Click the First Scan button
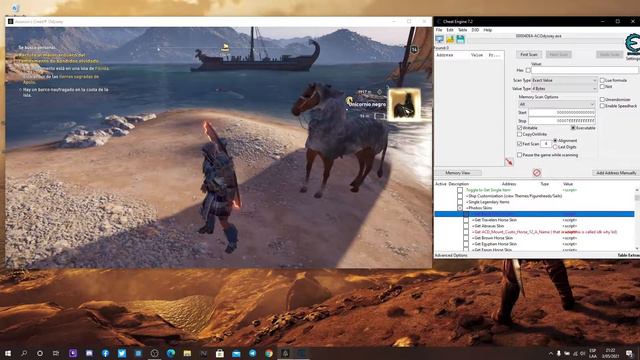Image resolution: width=640 pixels, height=360 pixels. click(529, 54)
